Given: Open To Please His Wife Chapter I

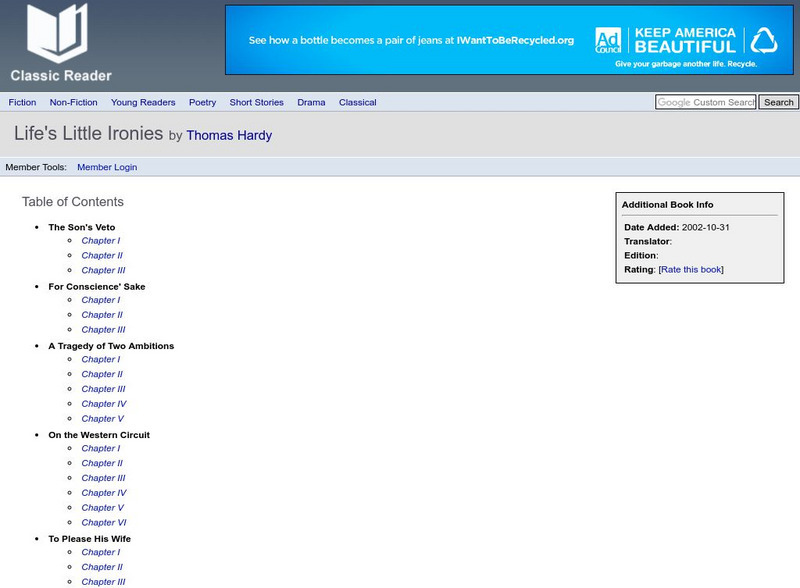Looking at the screenshot, I should pyautogui.click(x=101, y=551).
